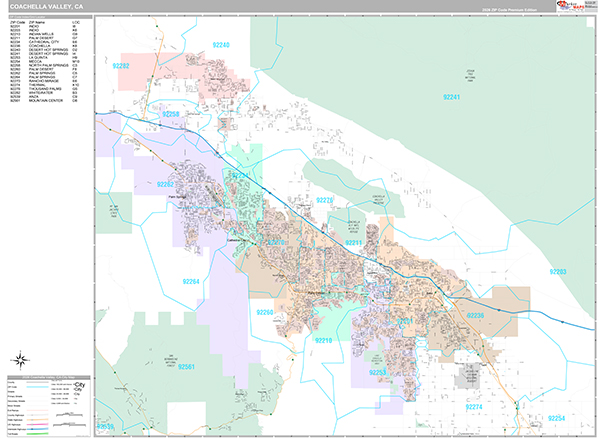Viewport: 600px width, 438px height.
Task: Click the compass rose icon
Action: tap(19, 361)
